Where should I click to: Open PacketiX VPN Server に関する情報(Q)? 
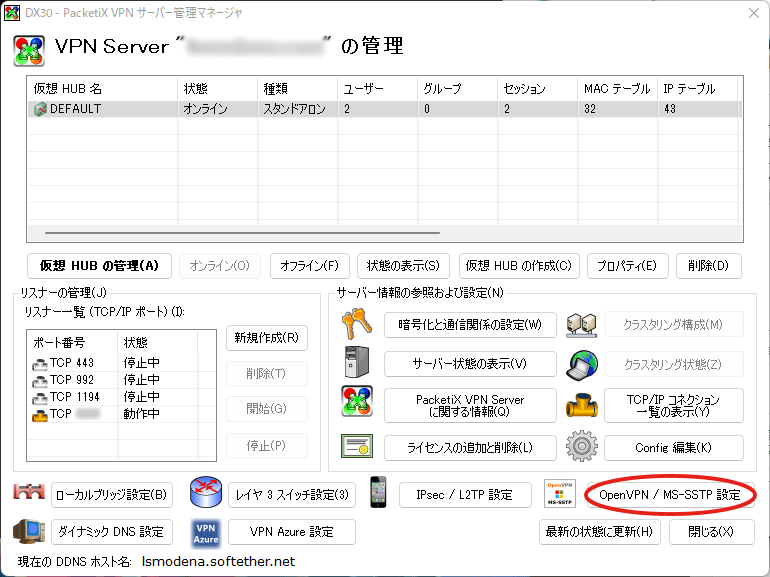click(470, 406)
